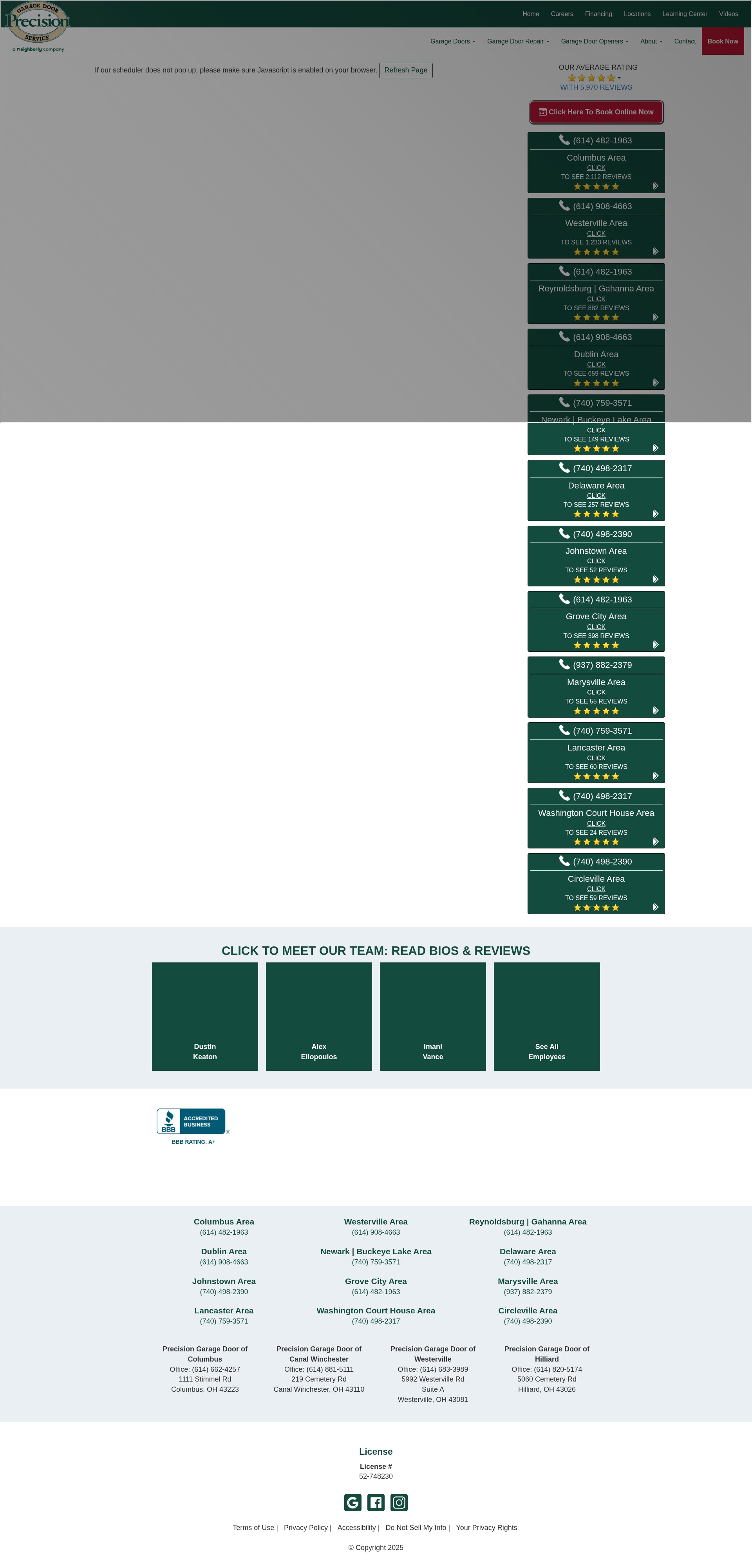752x1568 pixels.
Task: Open the Terms of Use link
Action: tap(253, 1527)
